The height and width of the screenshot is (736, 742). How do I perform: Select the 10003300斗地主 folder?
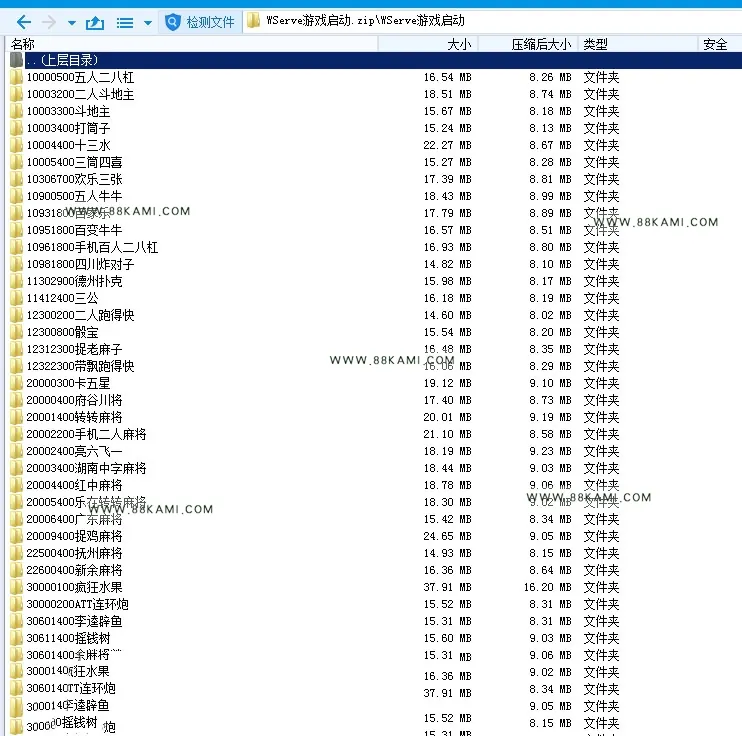point(68,111)
